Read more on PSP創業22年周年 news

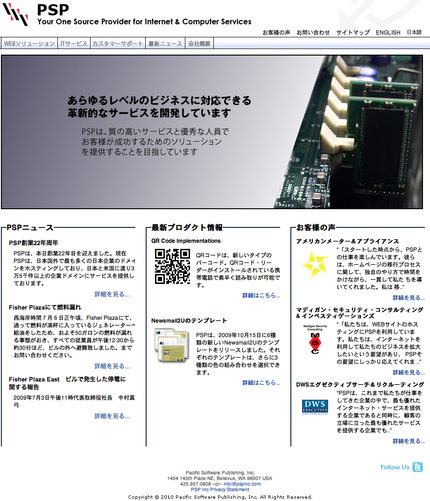coord(112,294)
